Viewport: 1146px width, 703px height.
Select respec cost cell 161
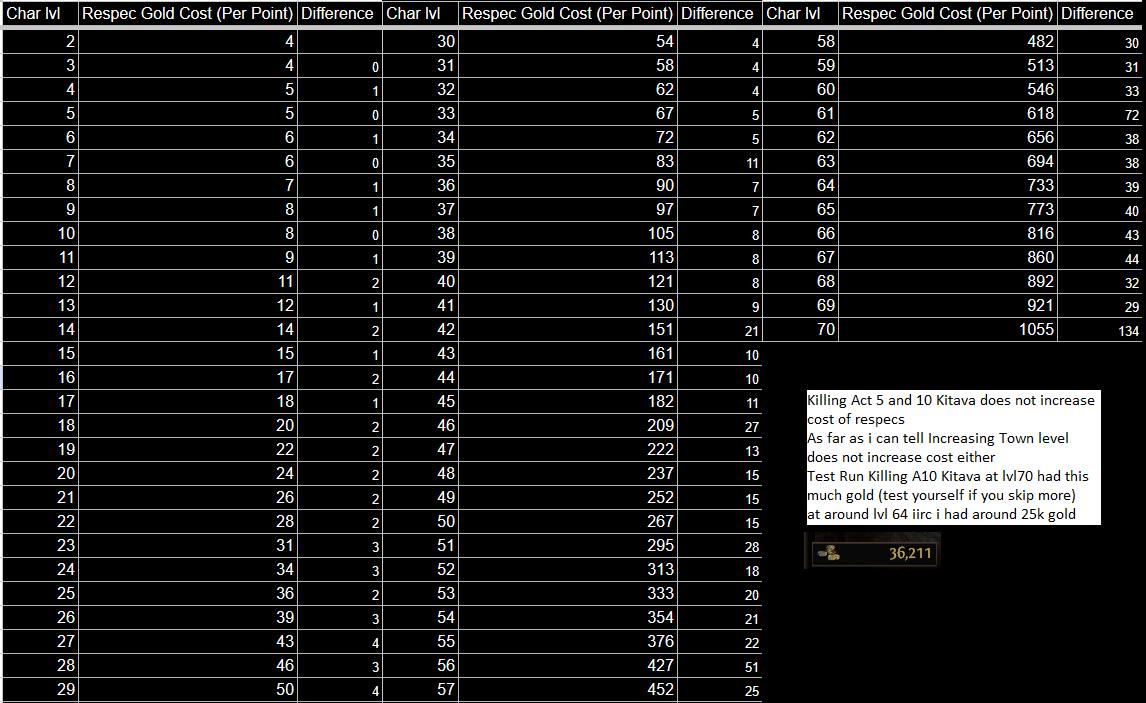tap(568, 353)
